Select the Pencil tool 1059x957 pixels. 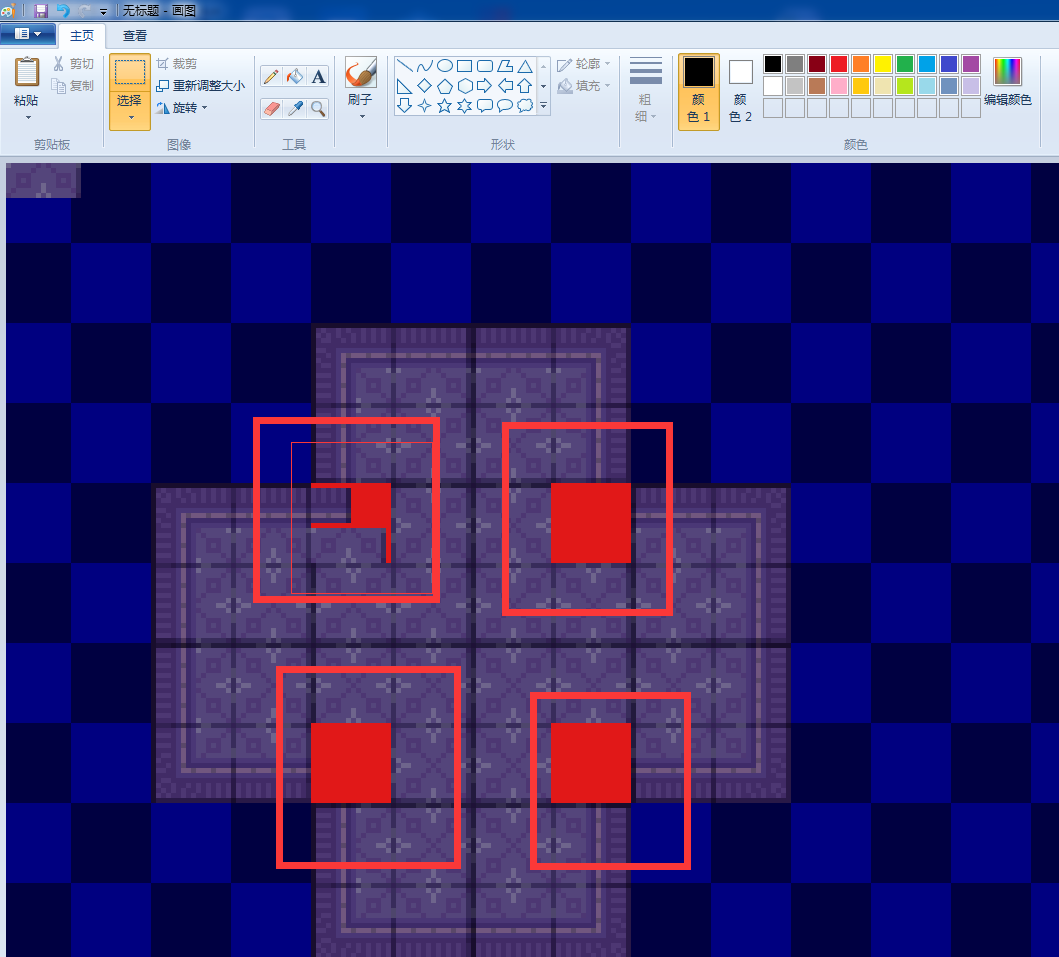[x=272, y=76]
